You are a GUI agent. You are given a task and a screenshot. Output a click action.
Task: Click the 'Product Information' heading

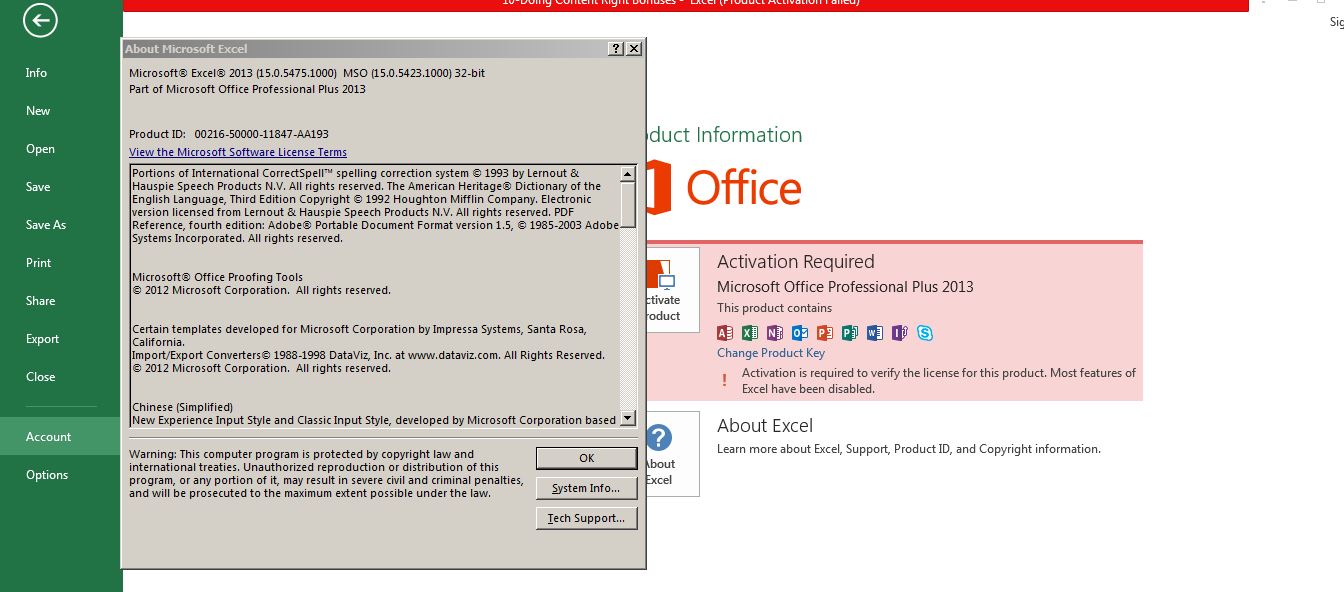pyautogui.click(x=724, y=135)
